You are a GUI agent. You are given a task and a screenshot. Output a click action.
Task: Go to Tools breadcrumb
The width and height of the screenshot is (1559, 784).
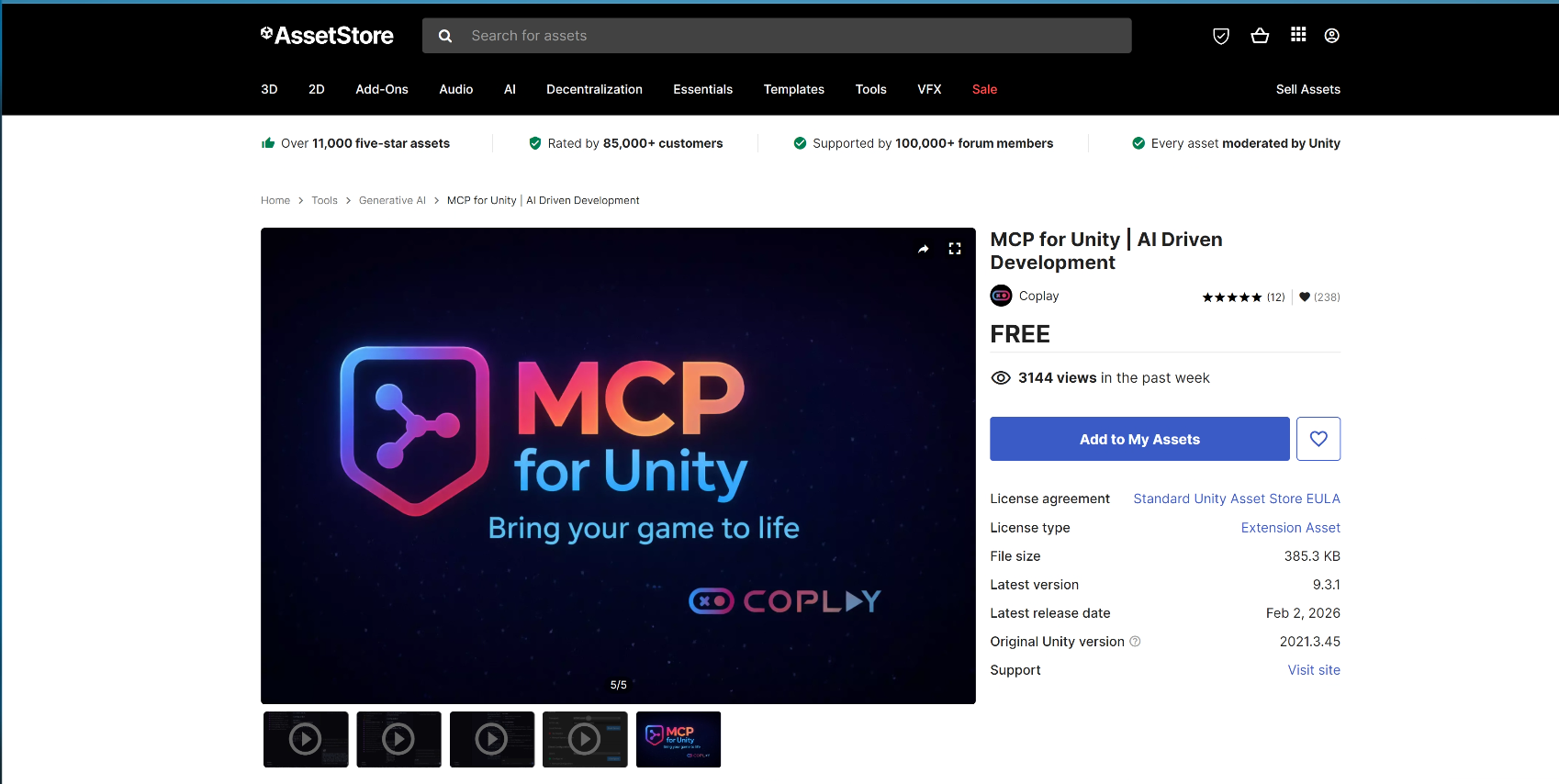coord(324,200)
